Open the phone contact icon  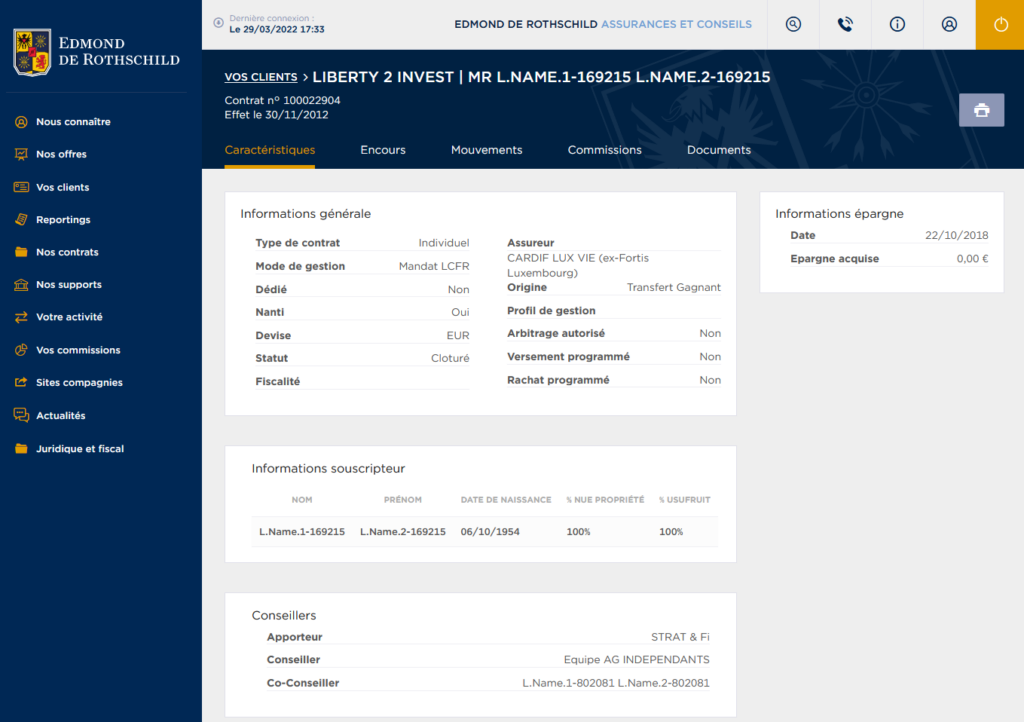pyautogui.click(x=845, y=25)
